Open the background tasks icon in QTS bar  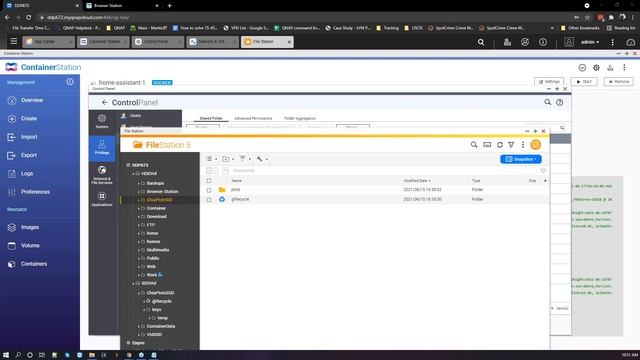point(507,42)
